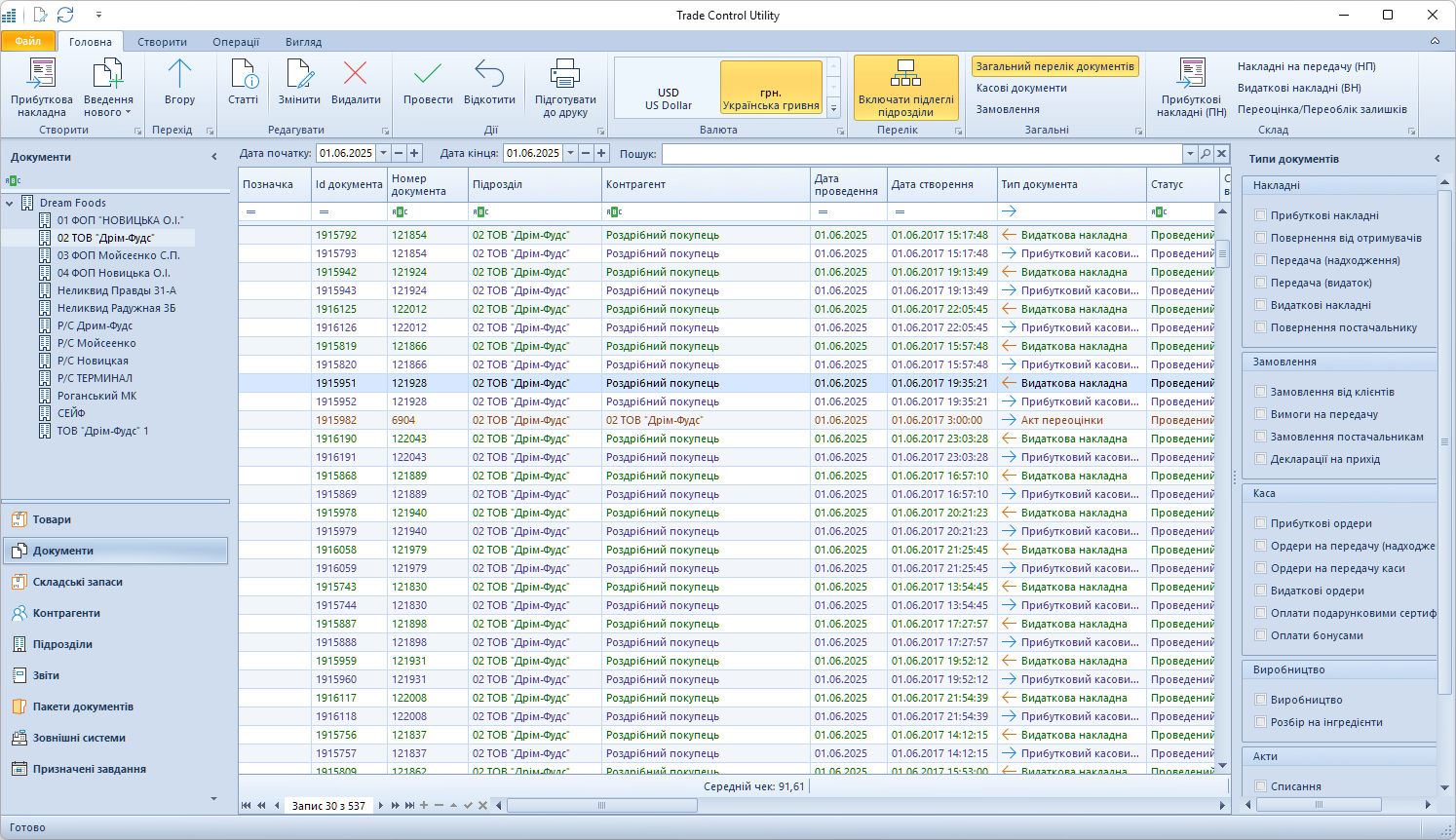Click the Змінити edit icon

coord(299,75)
